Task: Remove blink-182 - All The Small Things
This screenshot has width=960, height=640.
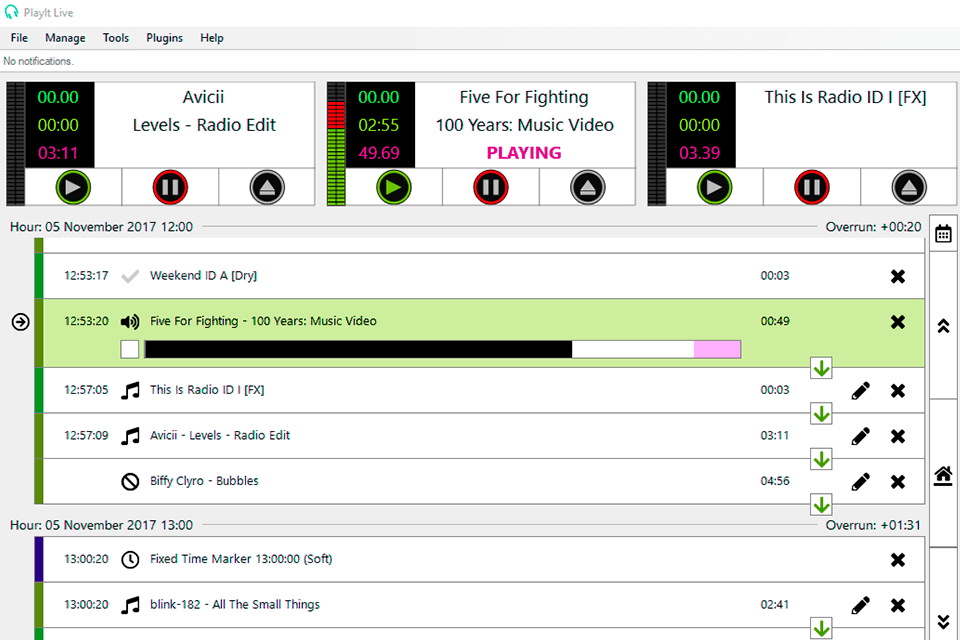Action: pos(898,605)
